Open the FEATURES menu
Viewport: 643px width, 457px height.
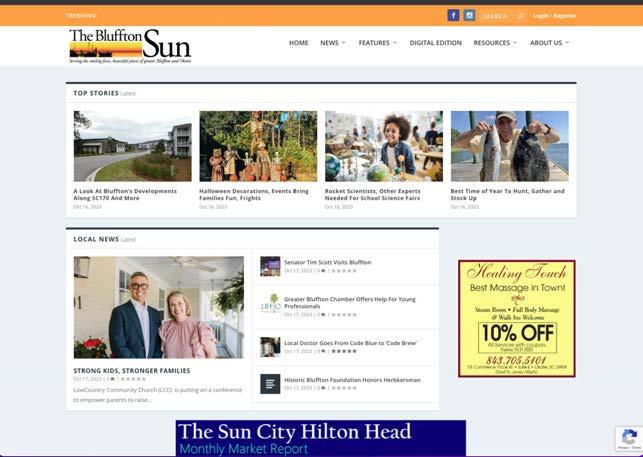click(x=374, y=43)
